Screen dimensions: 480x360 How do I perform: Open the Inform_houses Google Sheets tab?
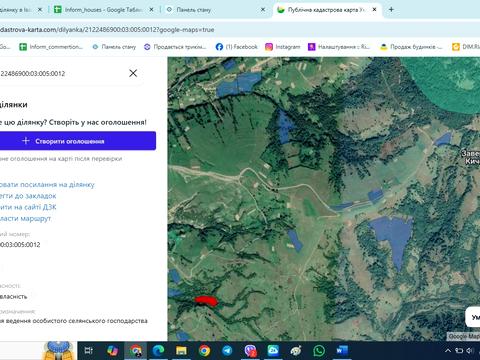point(103,10)
